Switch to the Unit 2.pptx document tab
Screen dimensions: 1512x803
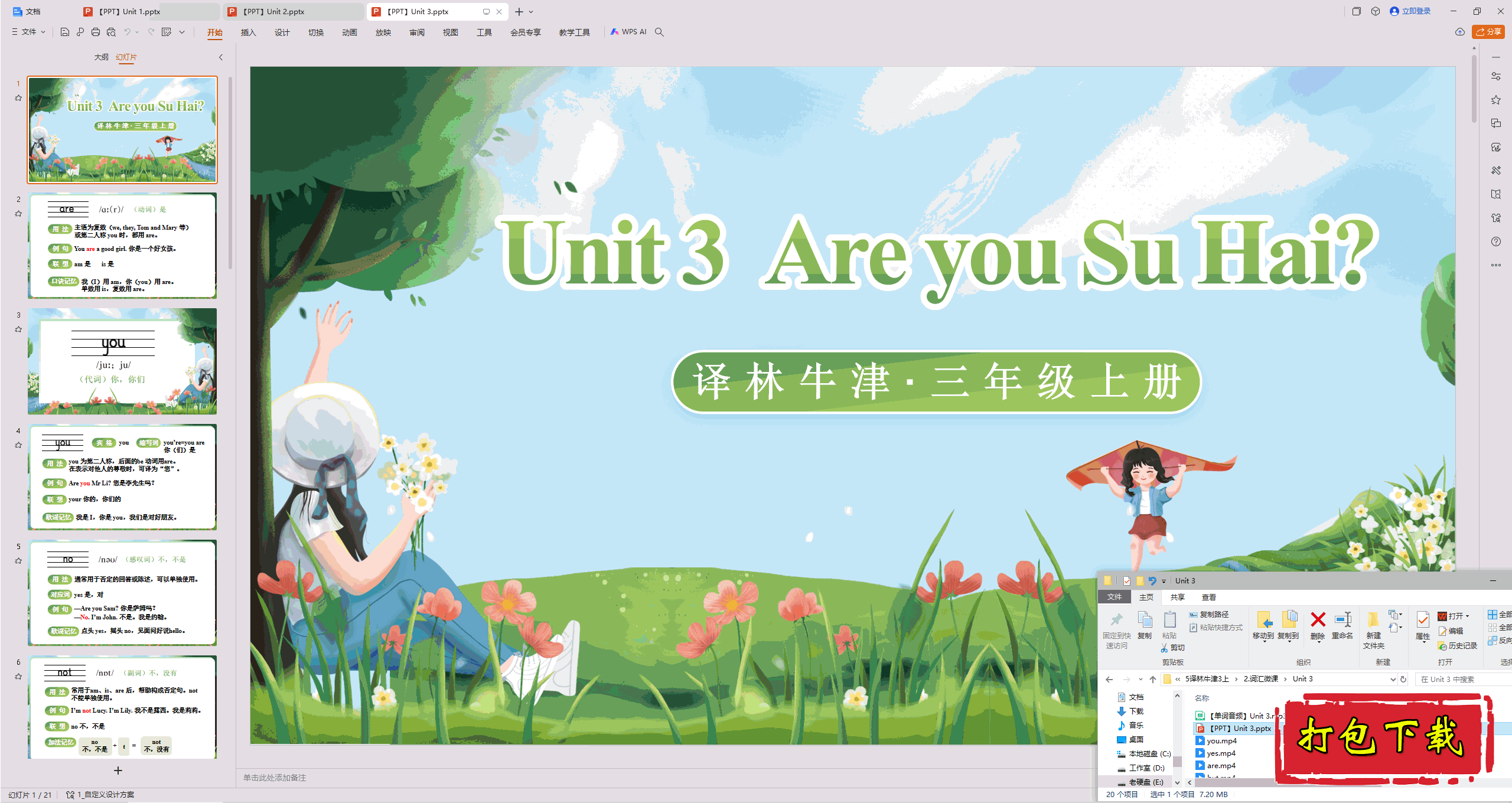[x=293, y=11]
